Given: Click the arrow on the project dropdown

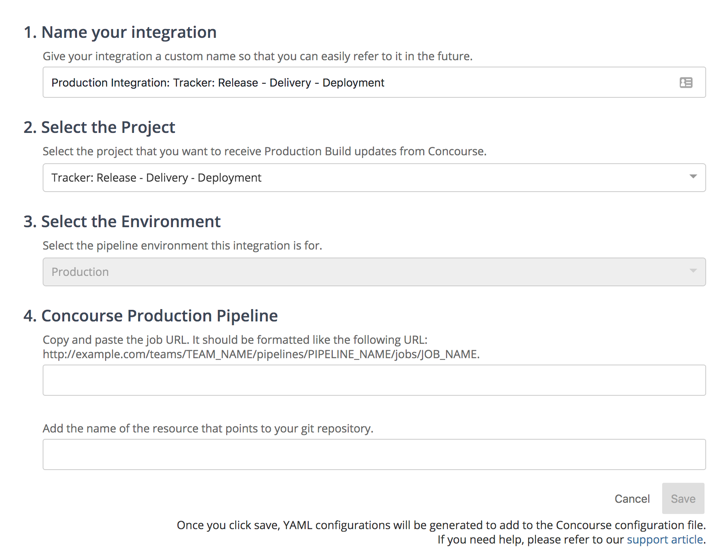Looking at the screenshot, I should pos(693,177).
